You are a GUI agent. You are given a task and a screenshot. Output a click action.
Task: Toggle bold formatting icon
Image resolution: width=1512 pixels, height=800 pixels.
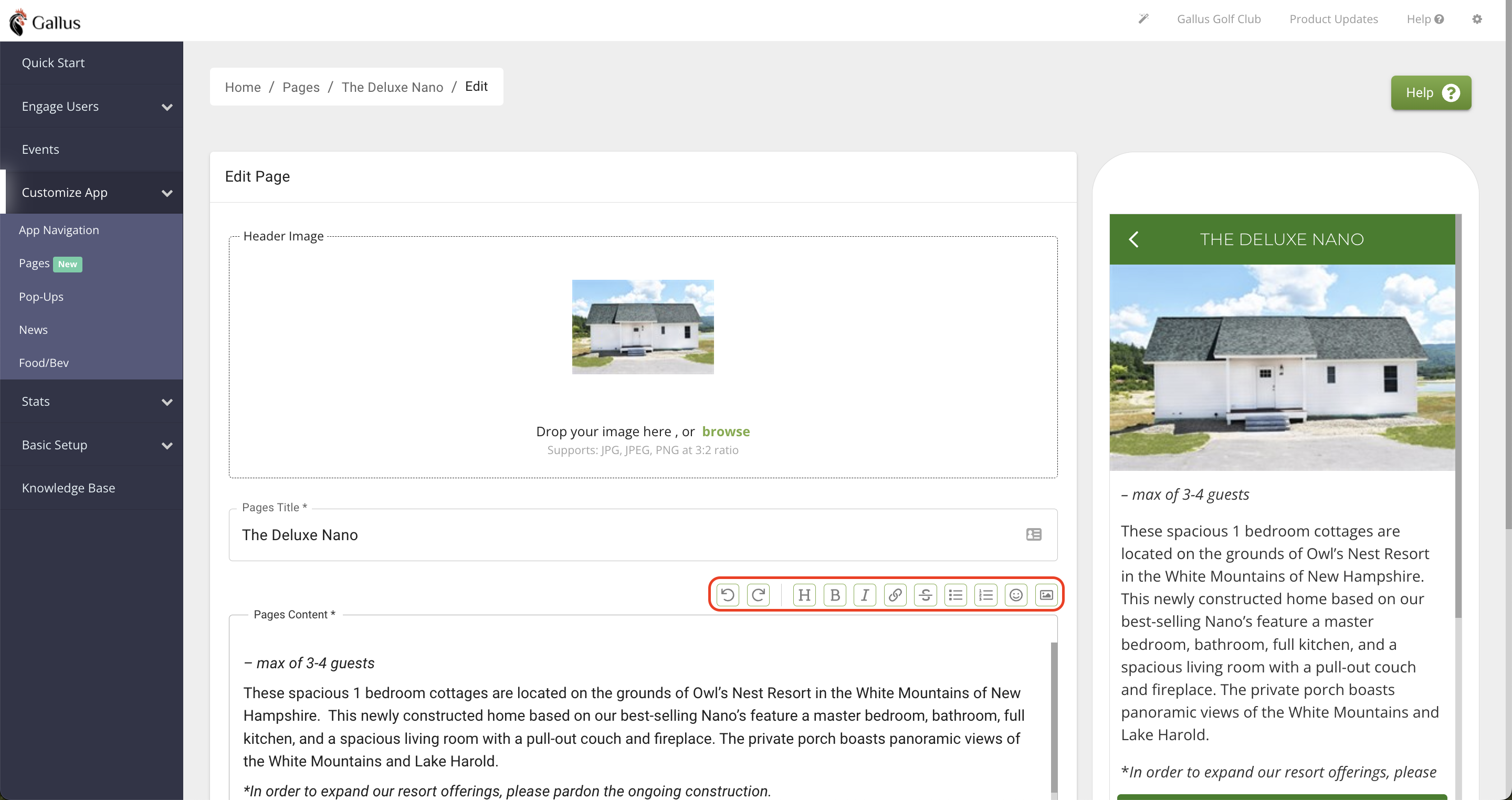pos(835,595)
